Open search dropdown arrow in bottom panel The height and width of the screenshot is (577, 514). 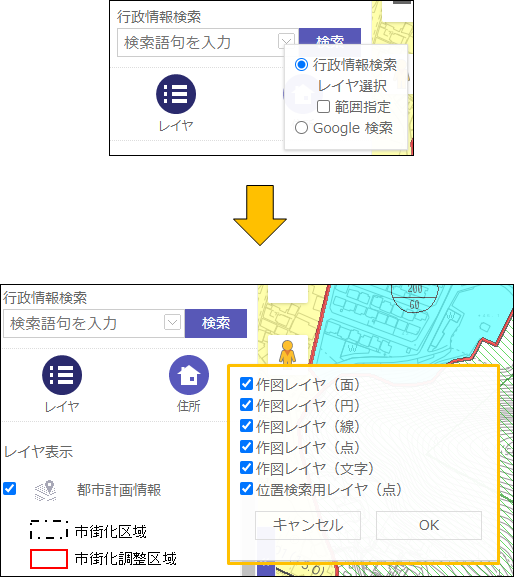(172, 322)
